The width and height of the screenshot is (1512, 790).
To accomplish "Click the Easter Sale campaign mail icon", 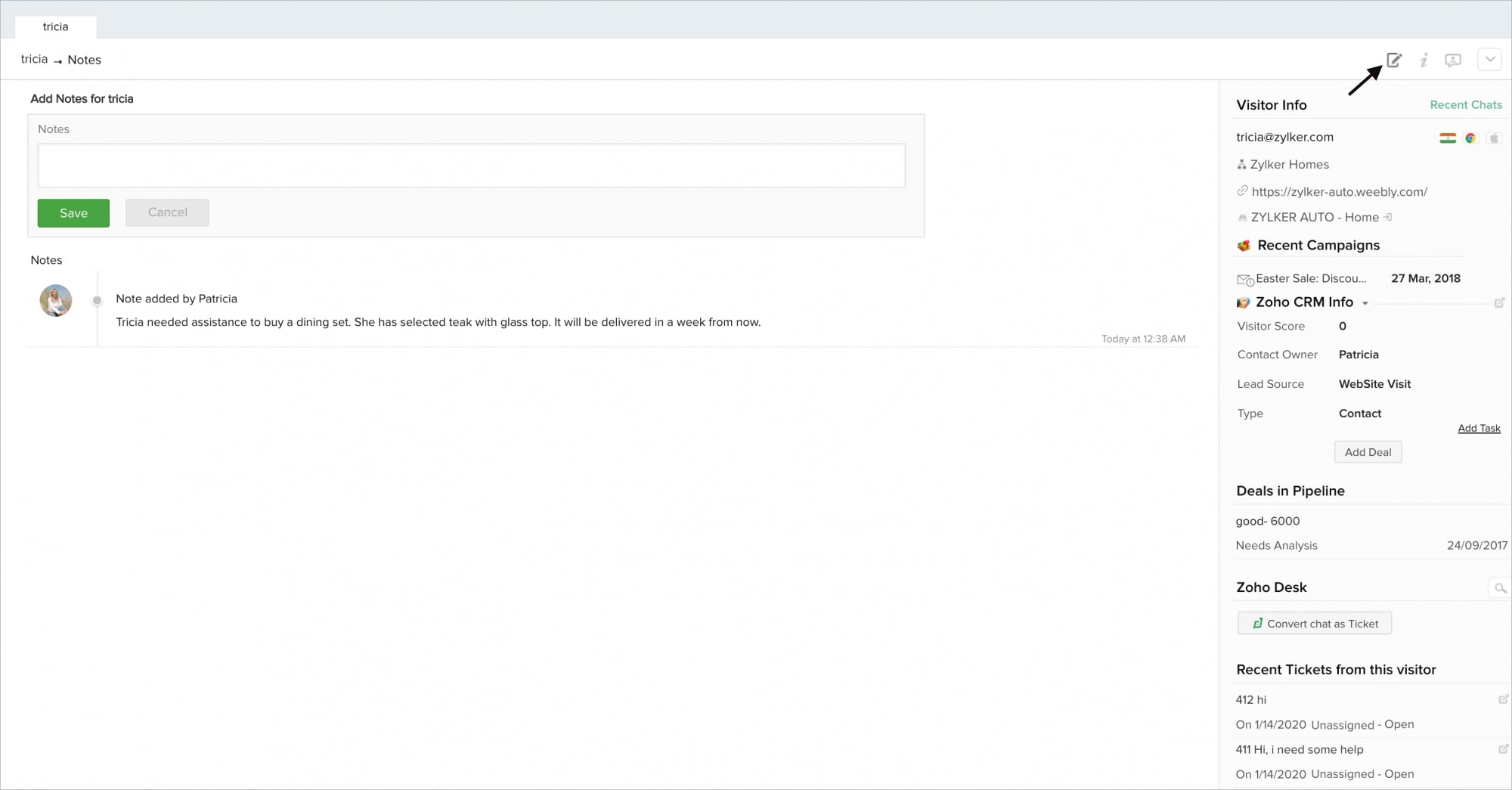I will tap(1245, 280).
